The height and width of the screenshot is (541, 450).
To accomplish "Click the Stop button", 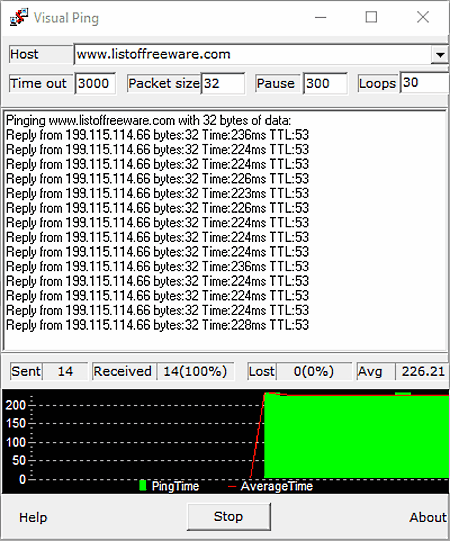I will pos(229,517).
